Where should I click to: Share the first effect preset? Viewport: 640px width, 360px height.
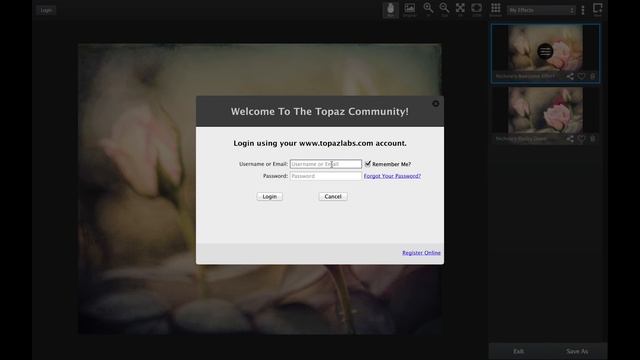[570, 76]
